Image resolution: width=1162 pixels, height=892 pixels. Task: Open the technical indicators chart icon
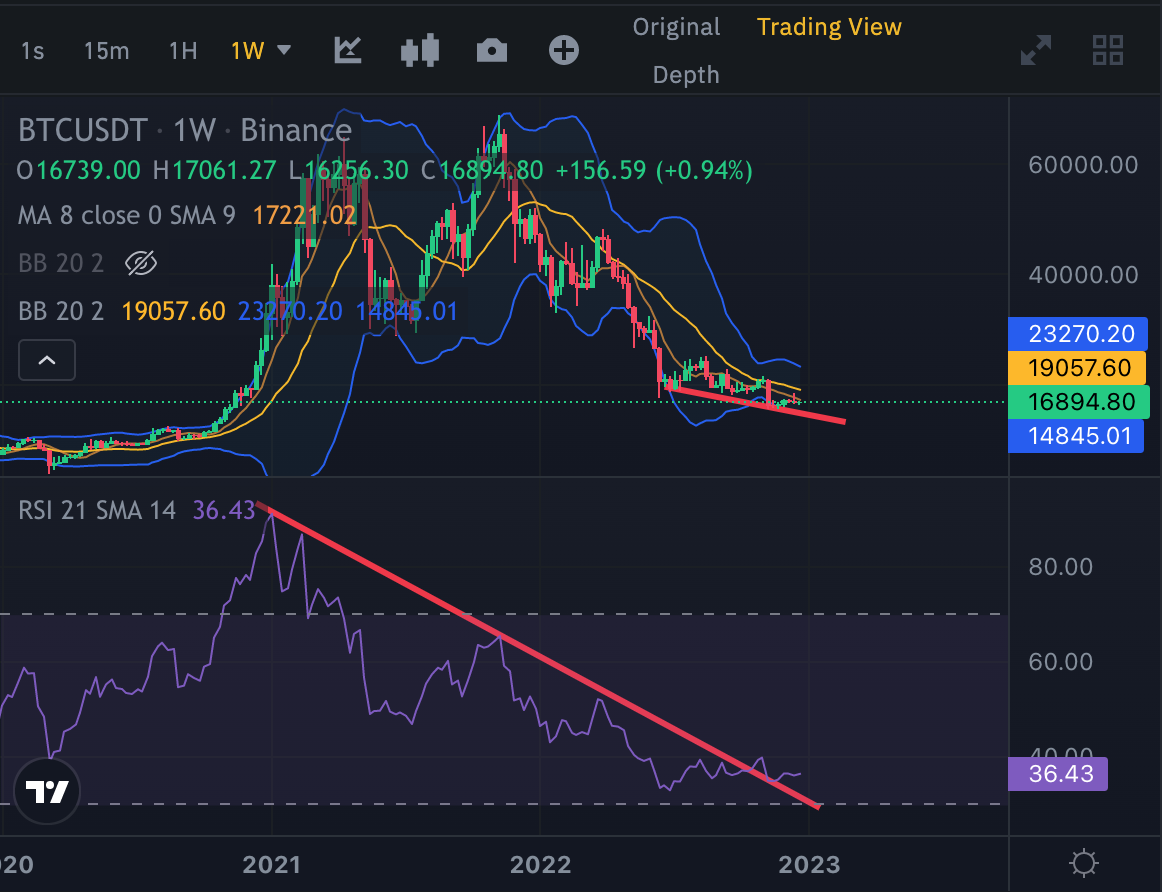point(348,50)
